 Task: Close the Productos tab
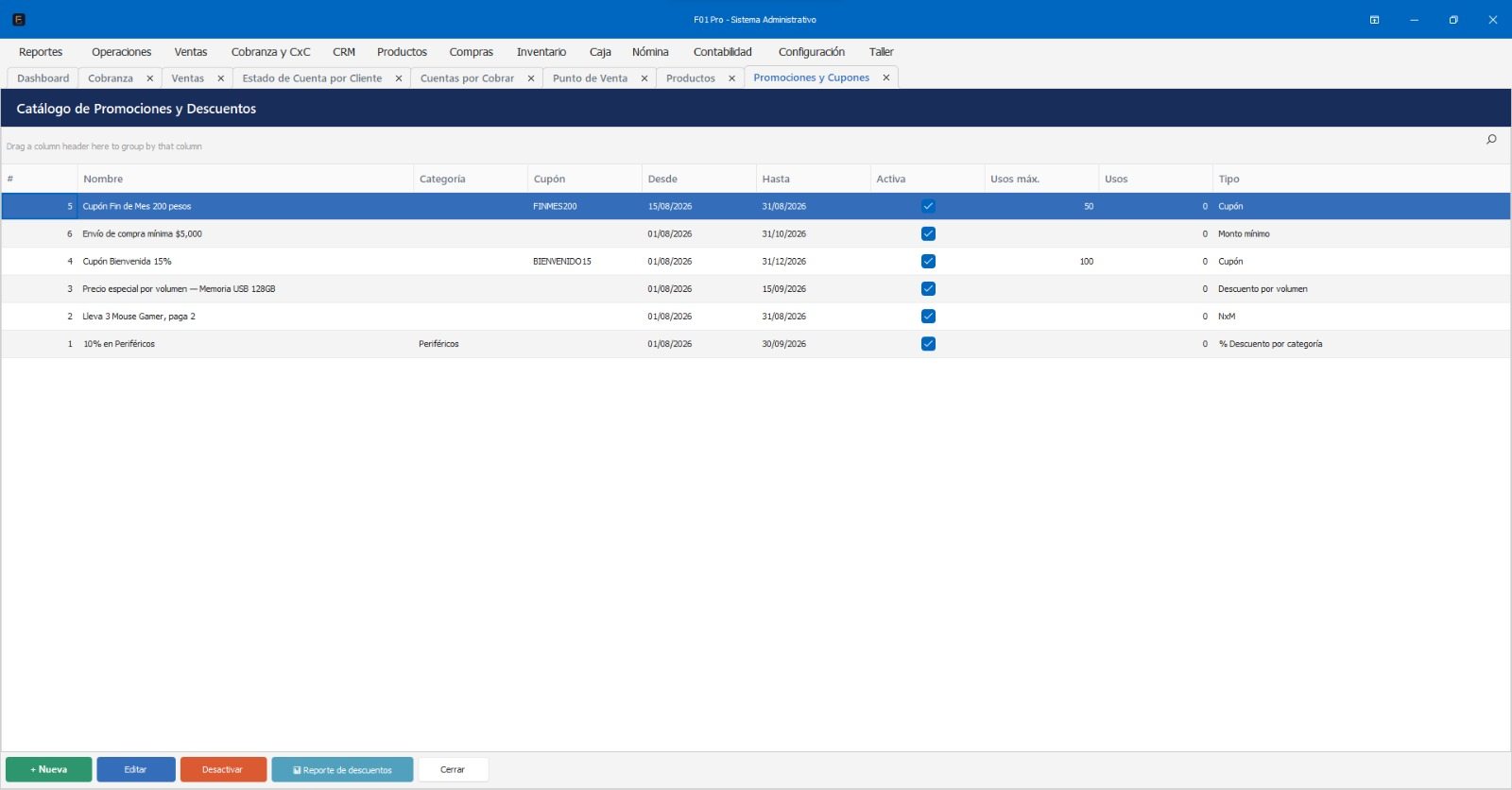coord(731,78)
